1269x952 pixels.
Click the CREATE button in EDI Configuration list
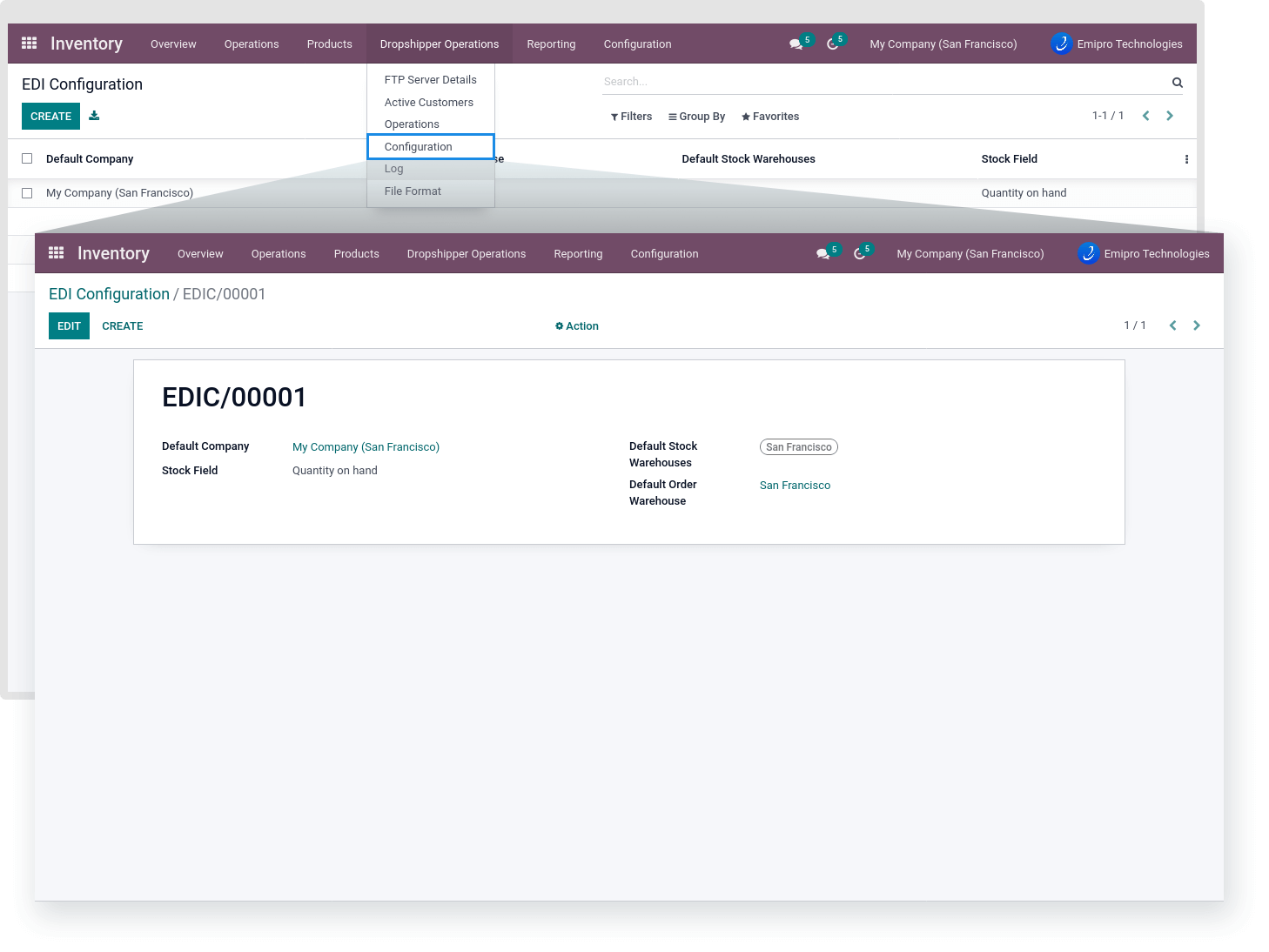(50, 117)
